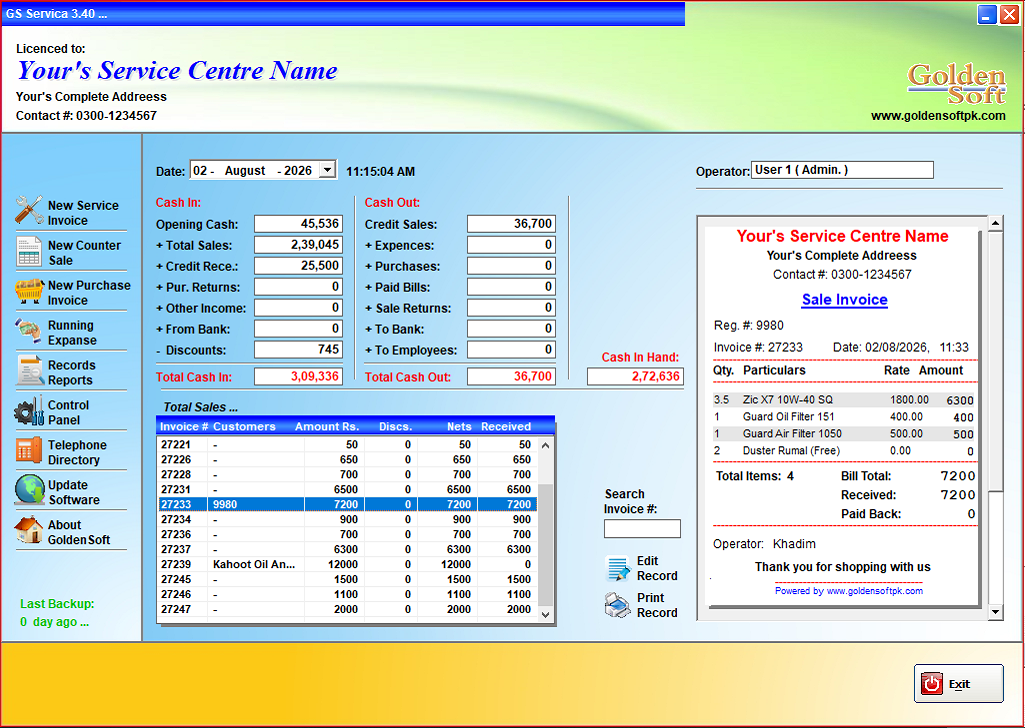Screen dimensions: 1025x728
Task: Select invoice row 27226
Action: pos(348,459)
